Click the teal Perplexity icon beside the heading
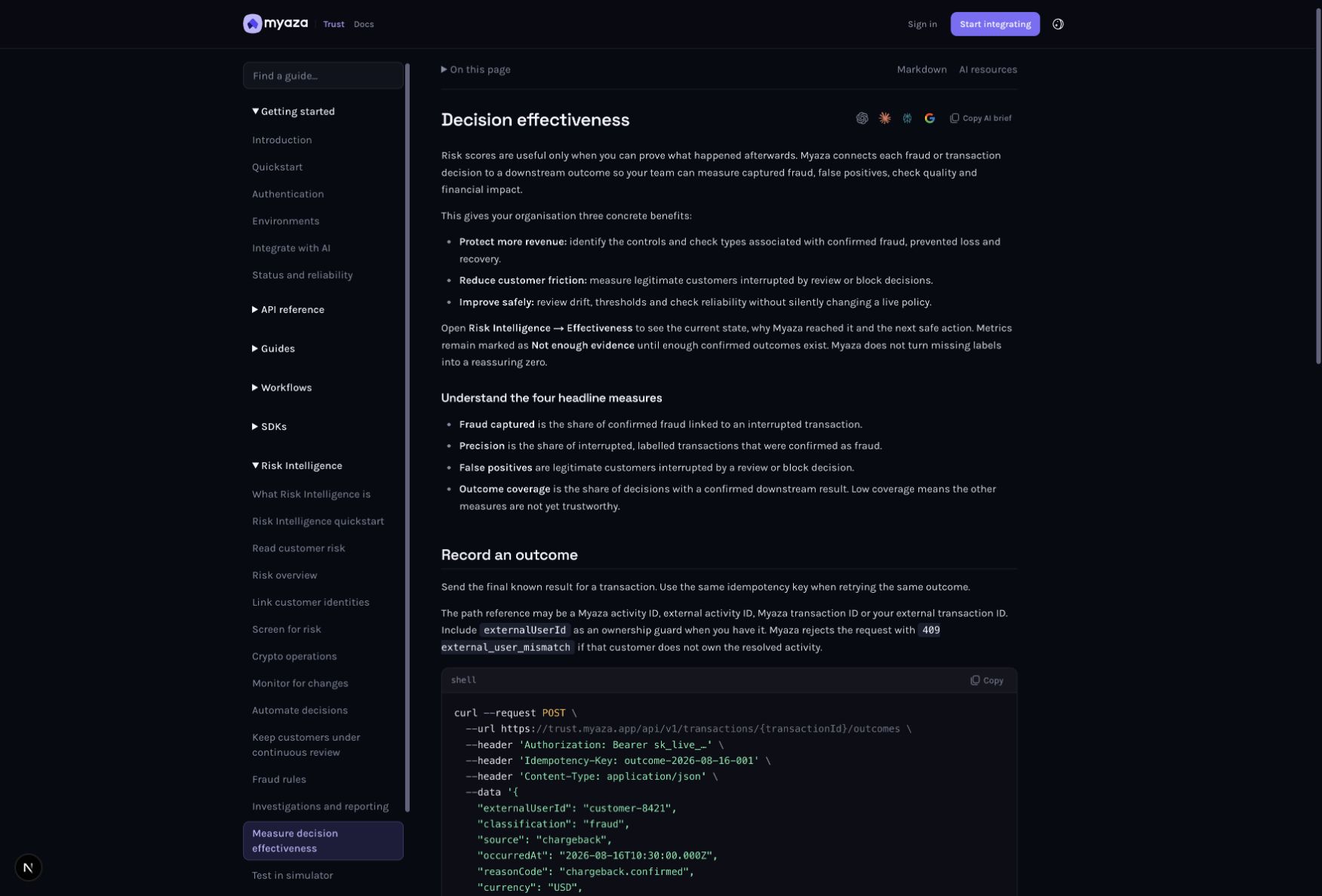Image resolution: width=1322 pixels, height=896 pixels. (x=907, y=118)
